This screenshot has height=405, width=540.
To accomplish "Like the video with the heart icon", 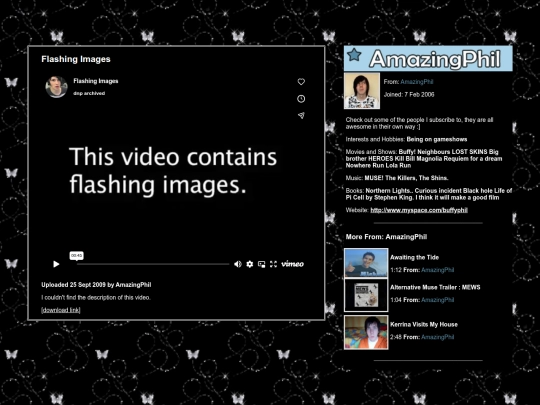I will [301, 82].
